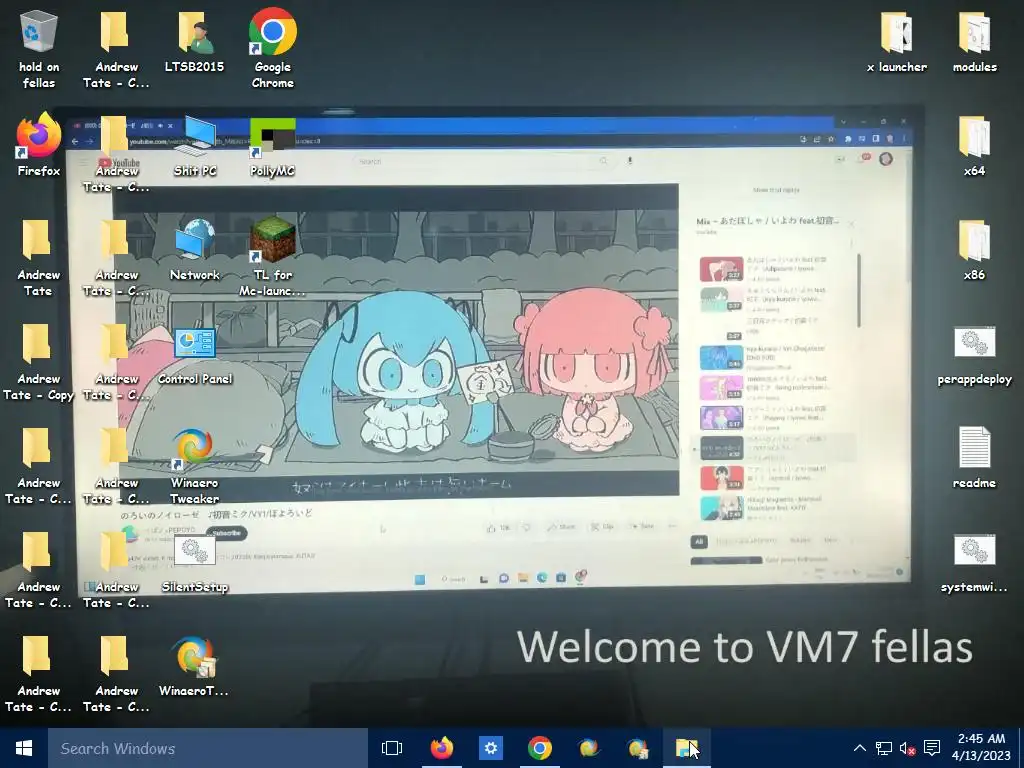Open the Winaero installer taskbar icon
The image size is (1024, 768).
(637, 748)
